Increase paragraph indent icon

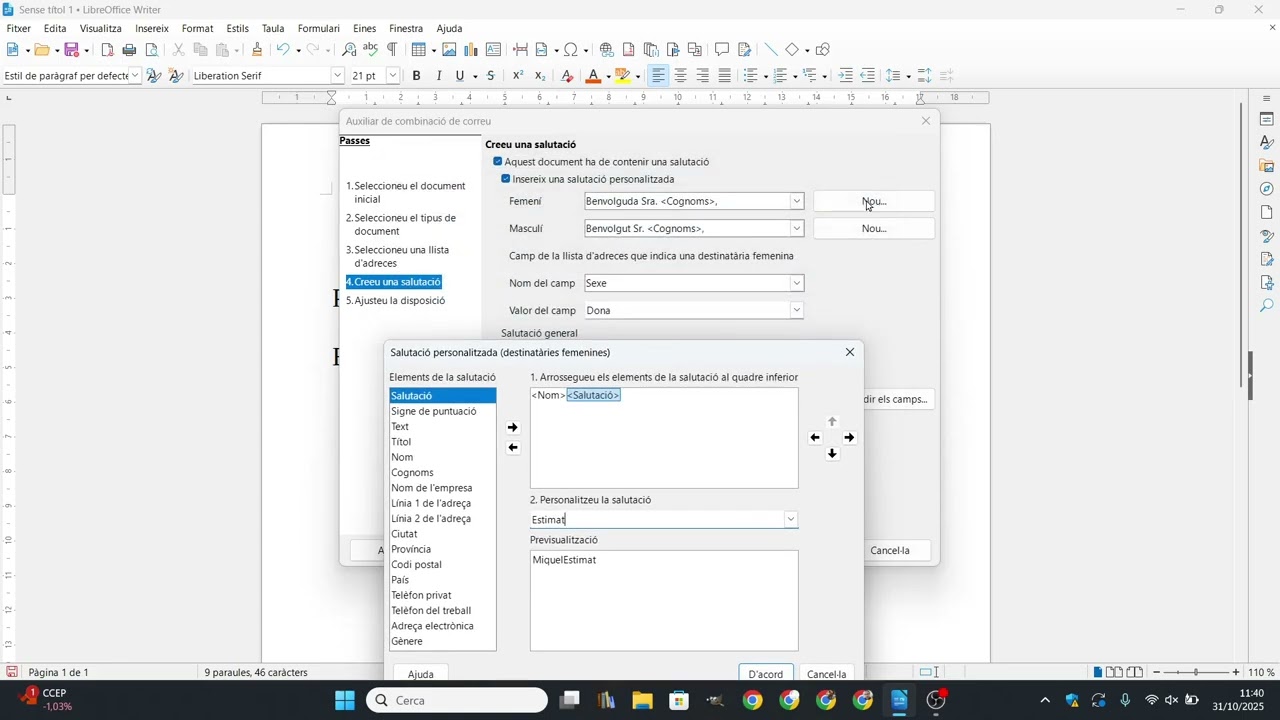click(x=846, y=76)
